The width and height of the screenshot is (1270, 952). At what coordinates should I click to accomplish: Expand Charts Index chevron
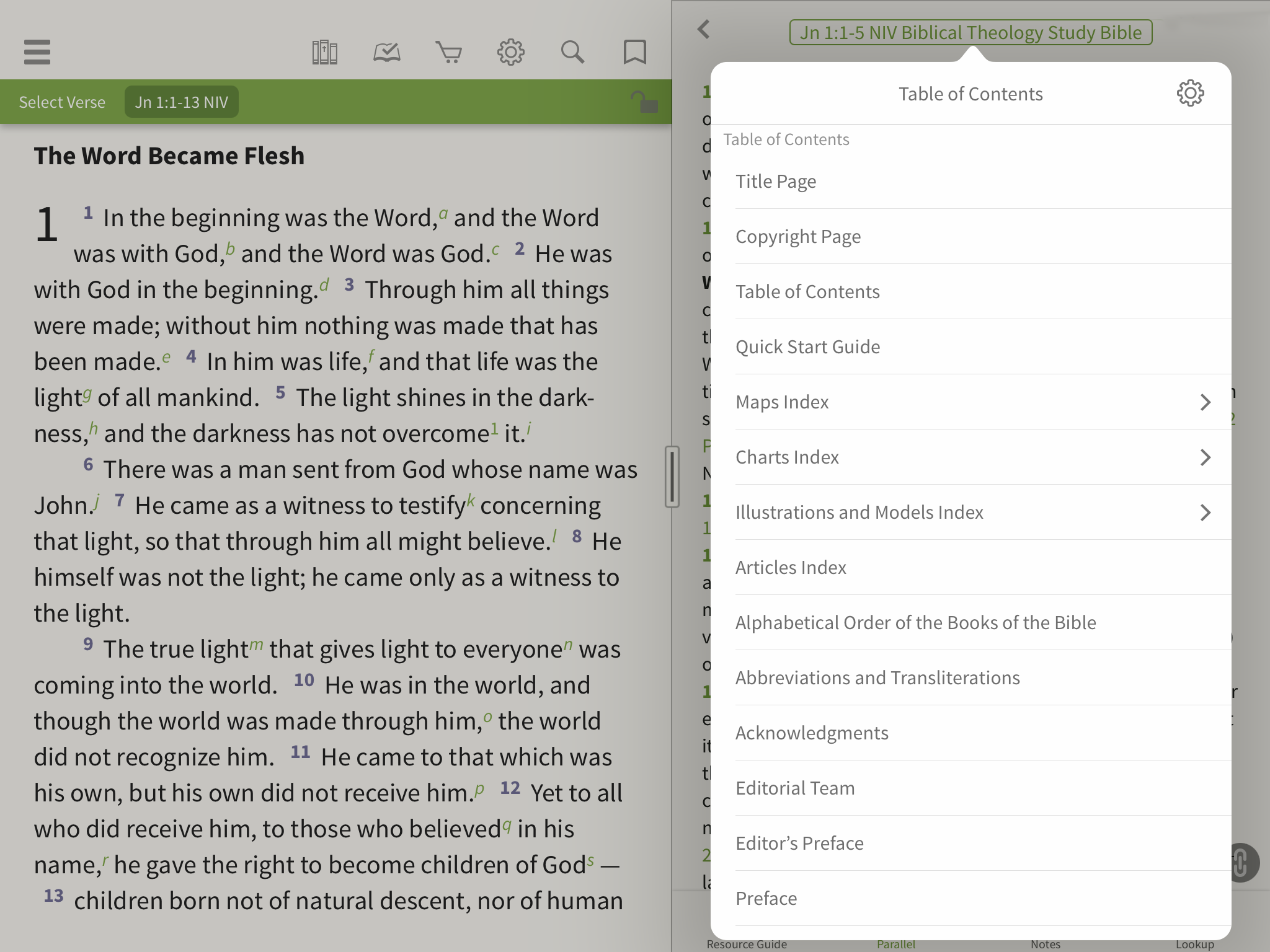1205,457
